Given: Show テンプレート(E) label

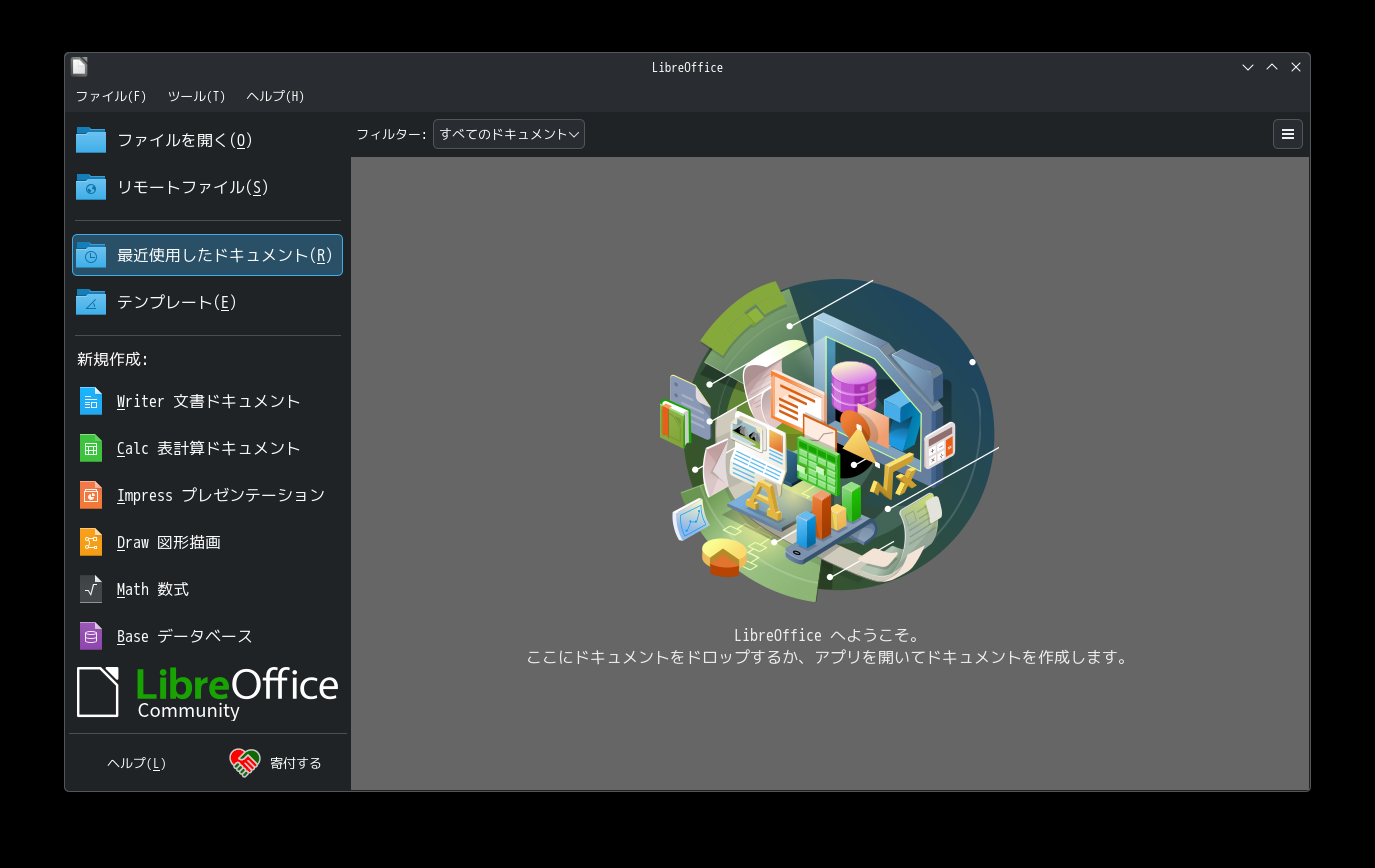Looking at the screenshot, I should click(x=177, y=302).
